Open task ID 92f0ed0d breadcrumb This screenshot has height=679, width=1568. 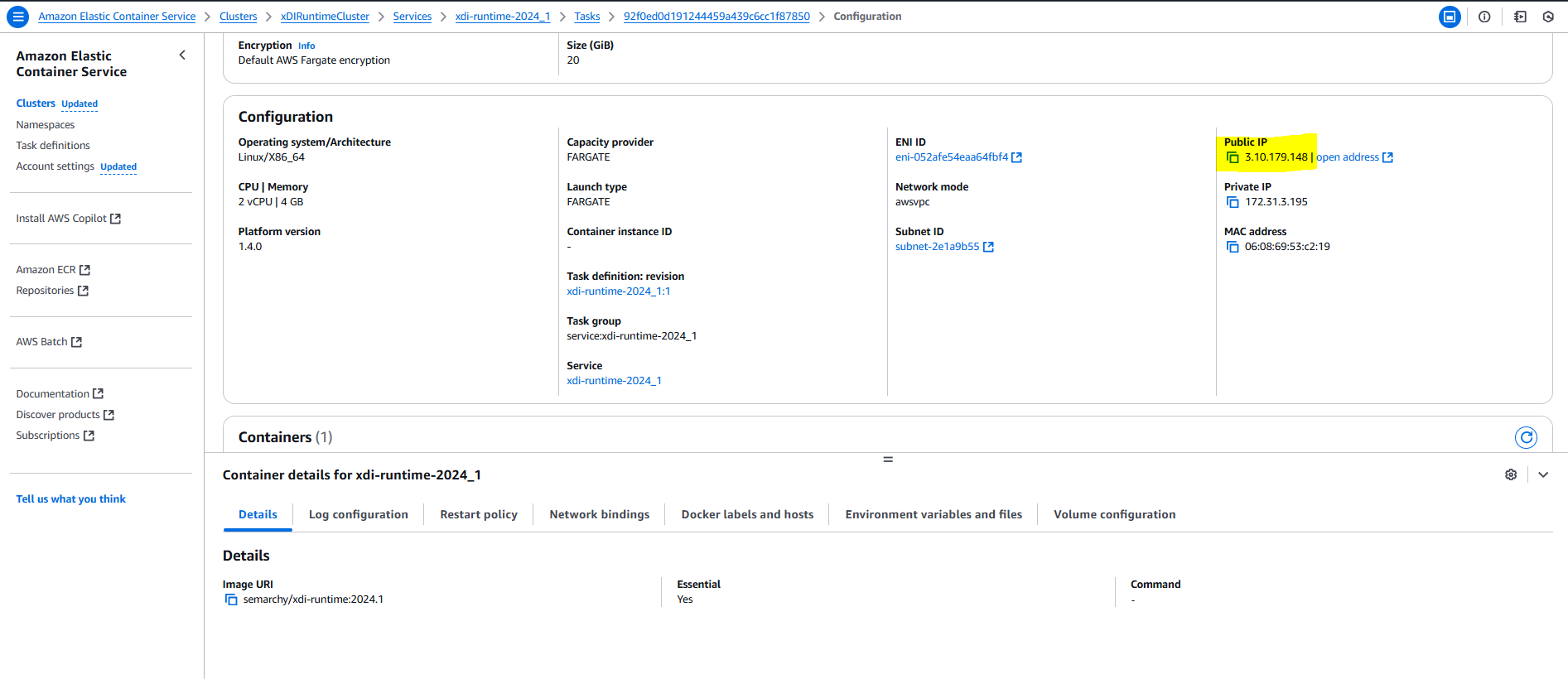click(716, 17)
